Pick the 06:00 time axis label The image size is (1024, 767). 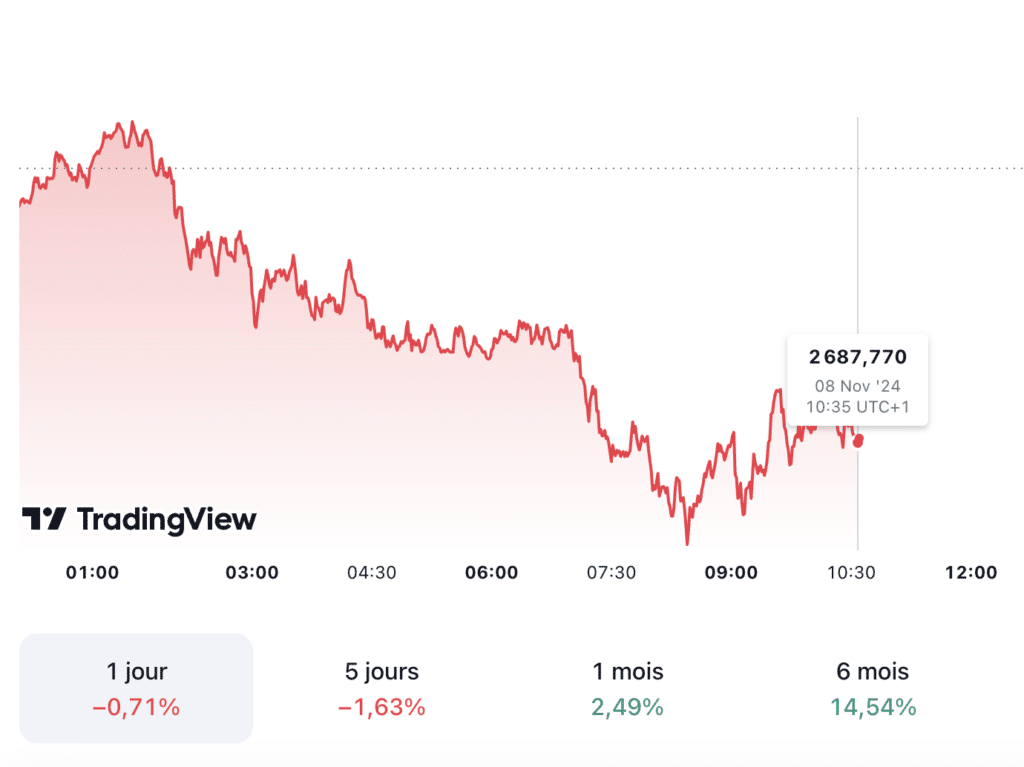click(x=492, y=573)
